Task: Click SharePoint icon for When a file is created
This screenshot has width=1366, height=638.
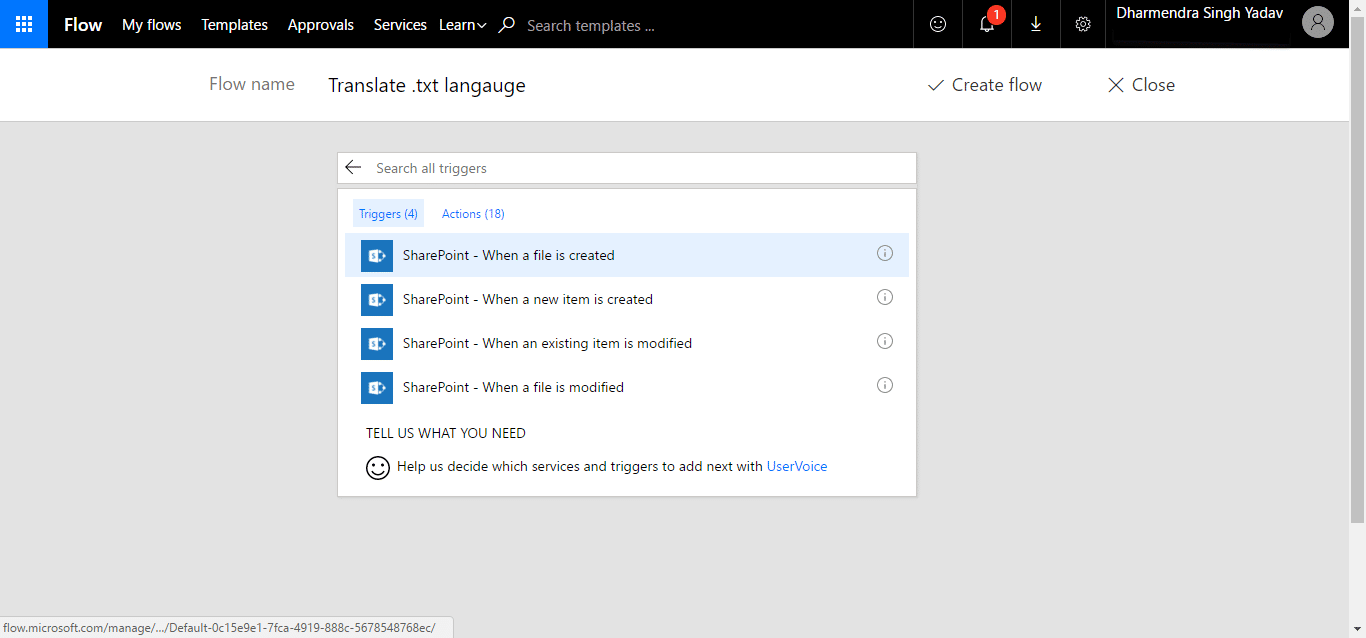Action: coord(377,255)
